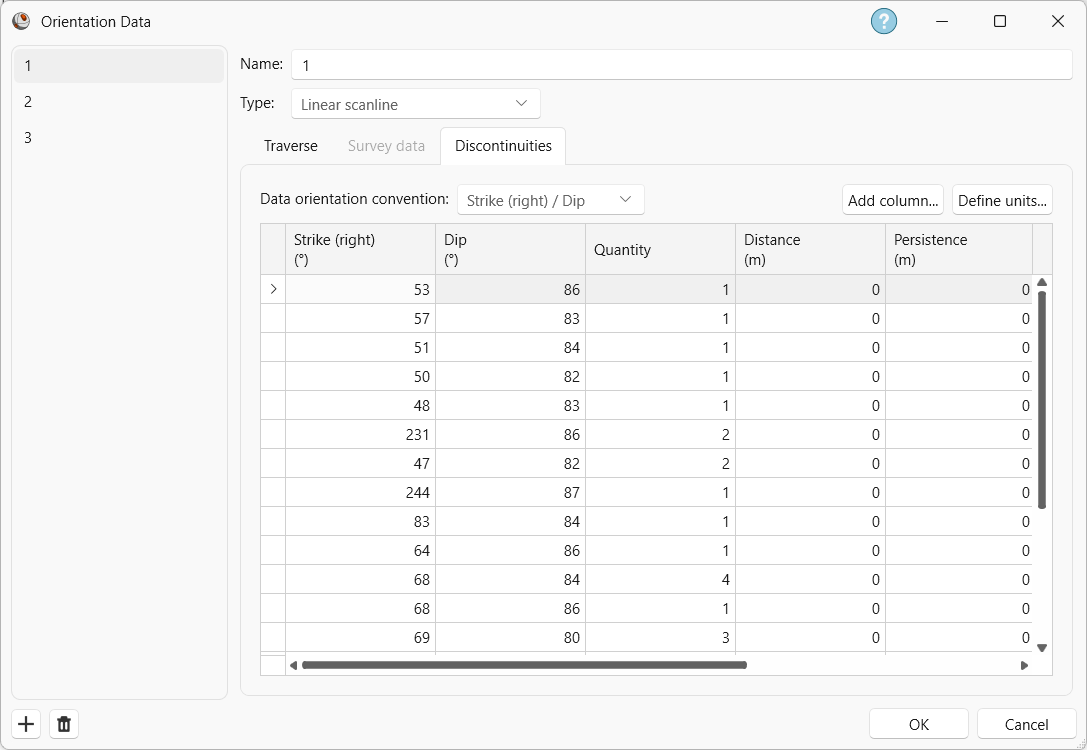Confirm changes with the OK button
The height and width of the screenshot is (750, 1087).
click(917, 723)
